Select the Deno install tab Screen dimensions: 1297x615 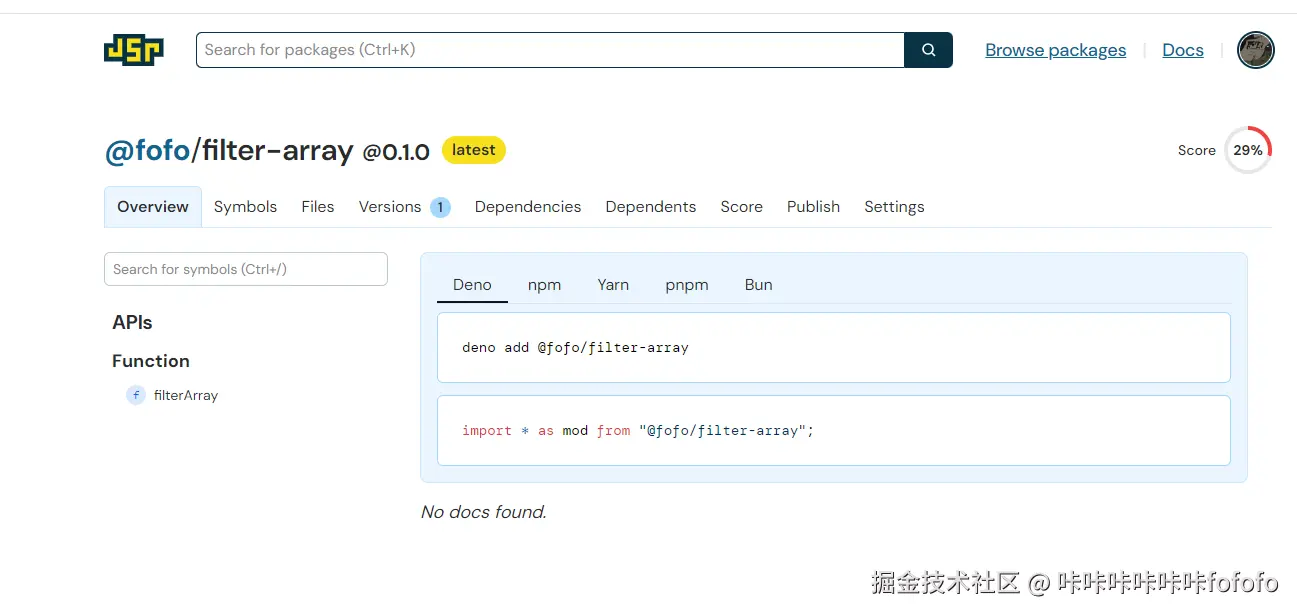click(472, 285)
